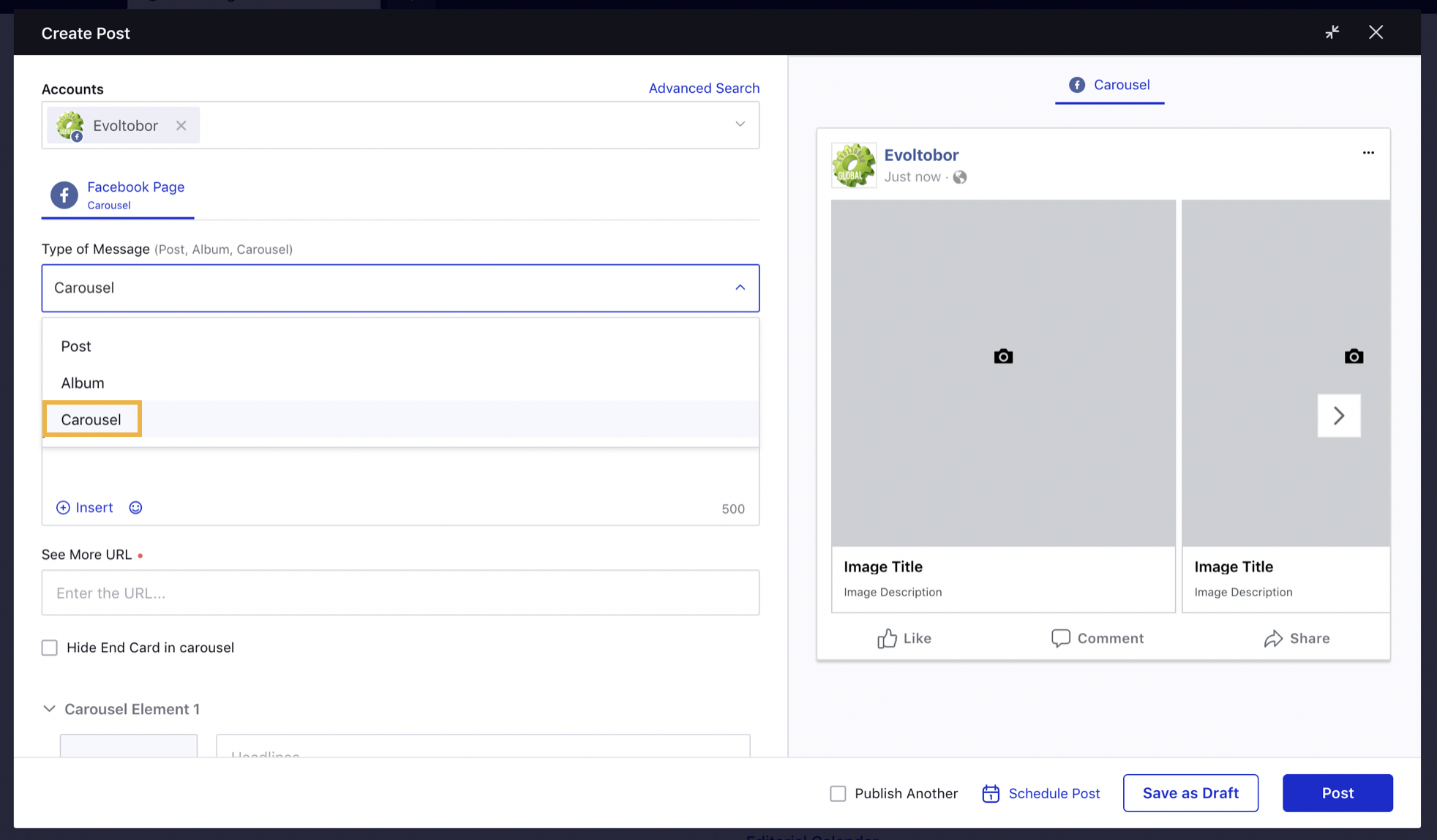Image resolution: width=1437 pixels, height=840 pixels.
Task: Choose Post from message type list
Action: [x=400, y=346]
